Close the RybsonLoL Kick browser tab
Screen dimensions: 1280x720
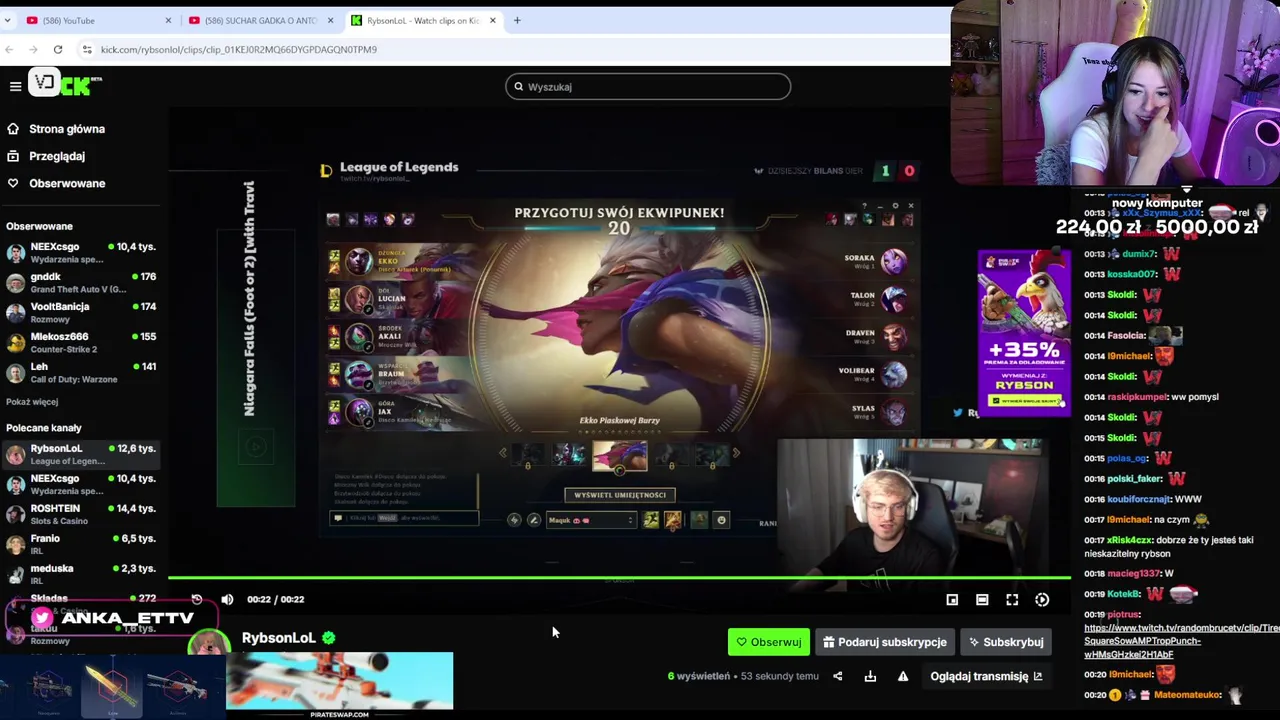(x=492, y=20)
